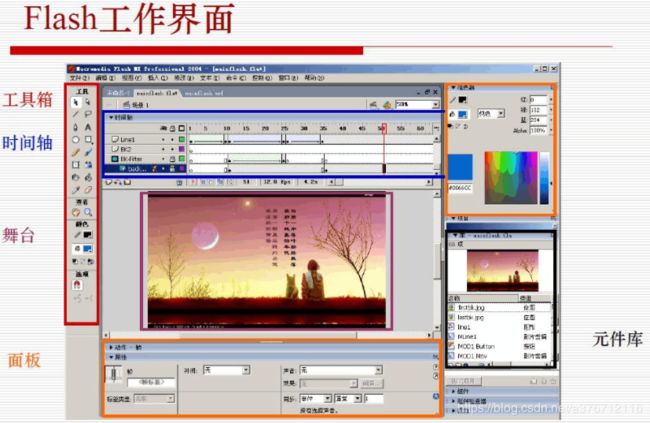Open the tween dropdown in properties
Screen dimensions: 650x423
tap(246, 370)
